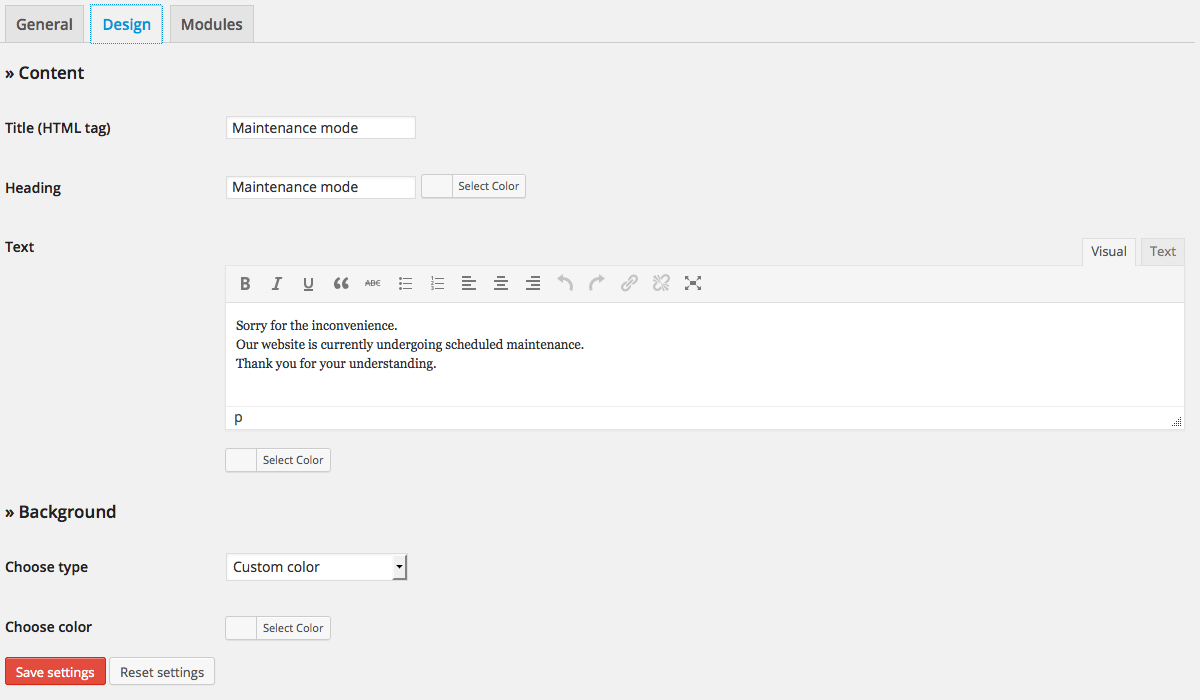Apply underline to the text
Viewport: 1200px width, 700px height.
pyautogui.click(x=308, y=283)
